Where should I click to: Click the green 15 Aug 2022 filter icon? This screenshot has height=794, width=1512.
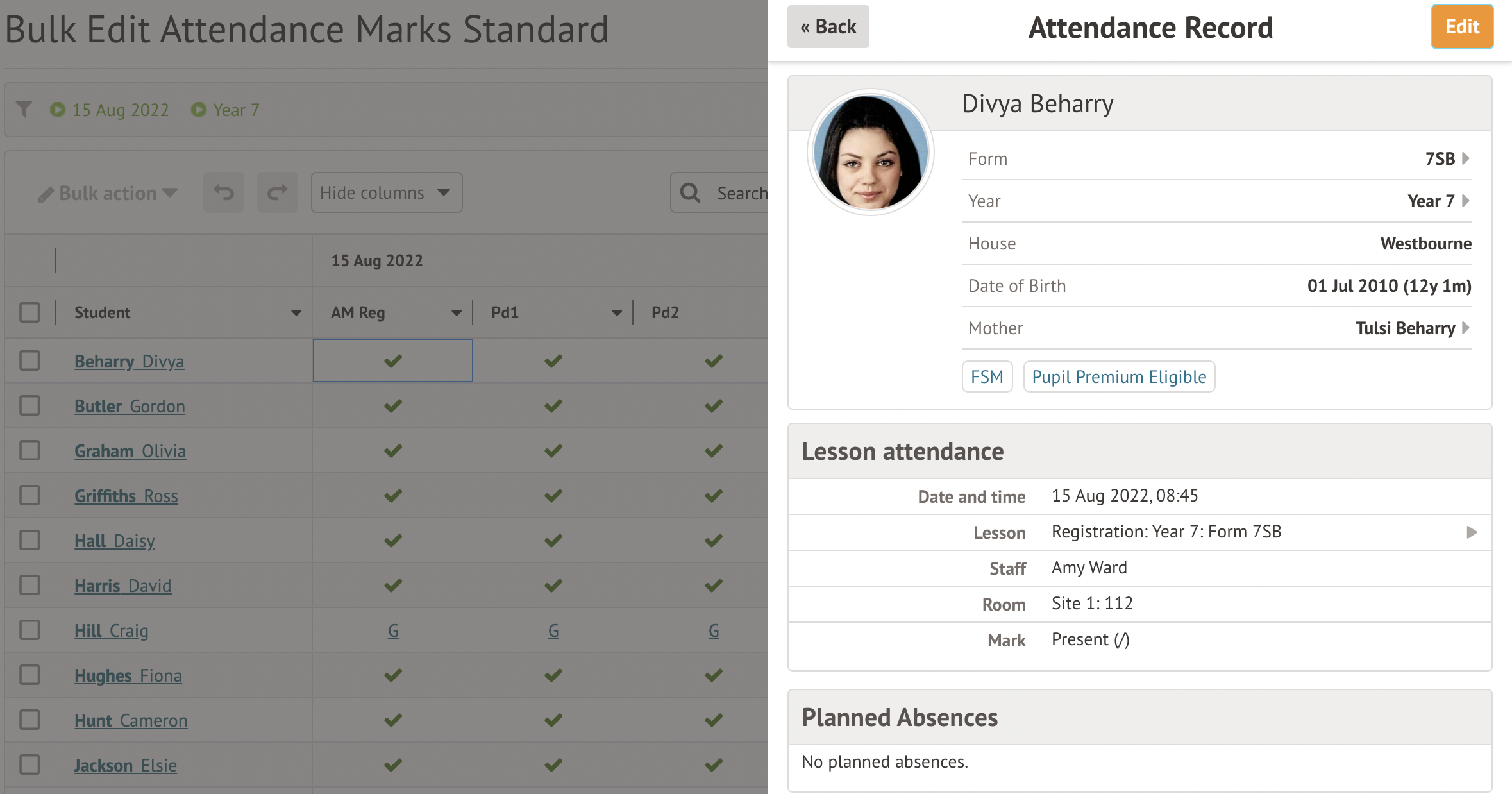(58, 110)
